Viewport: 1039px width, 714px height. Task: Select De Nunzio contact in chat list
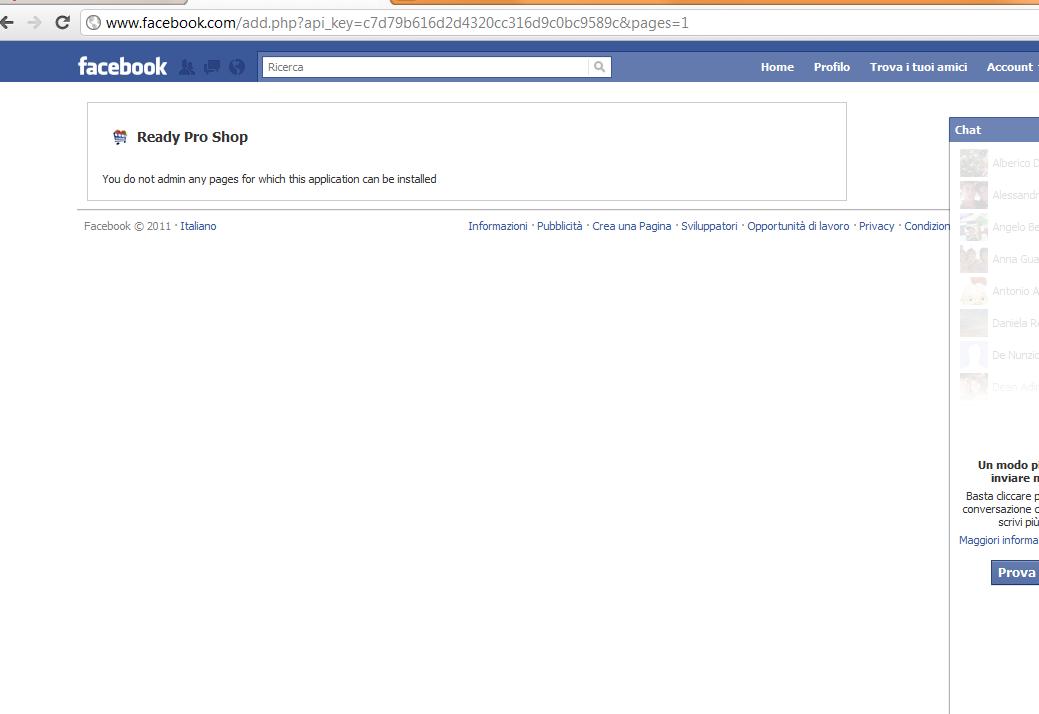[999, 355]
